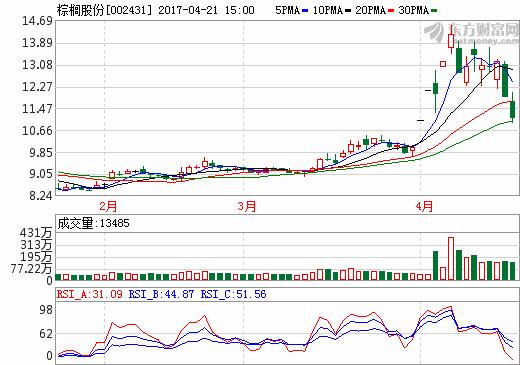Click the RSI_C:51.56 indicator label

(234, 294)
